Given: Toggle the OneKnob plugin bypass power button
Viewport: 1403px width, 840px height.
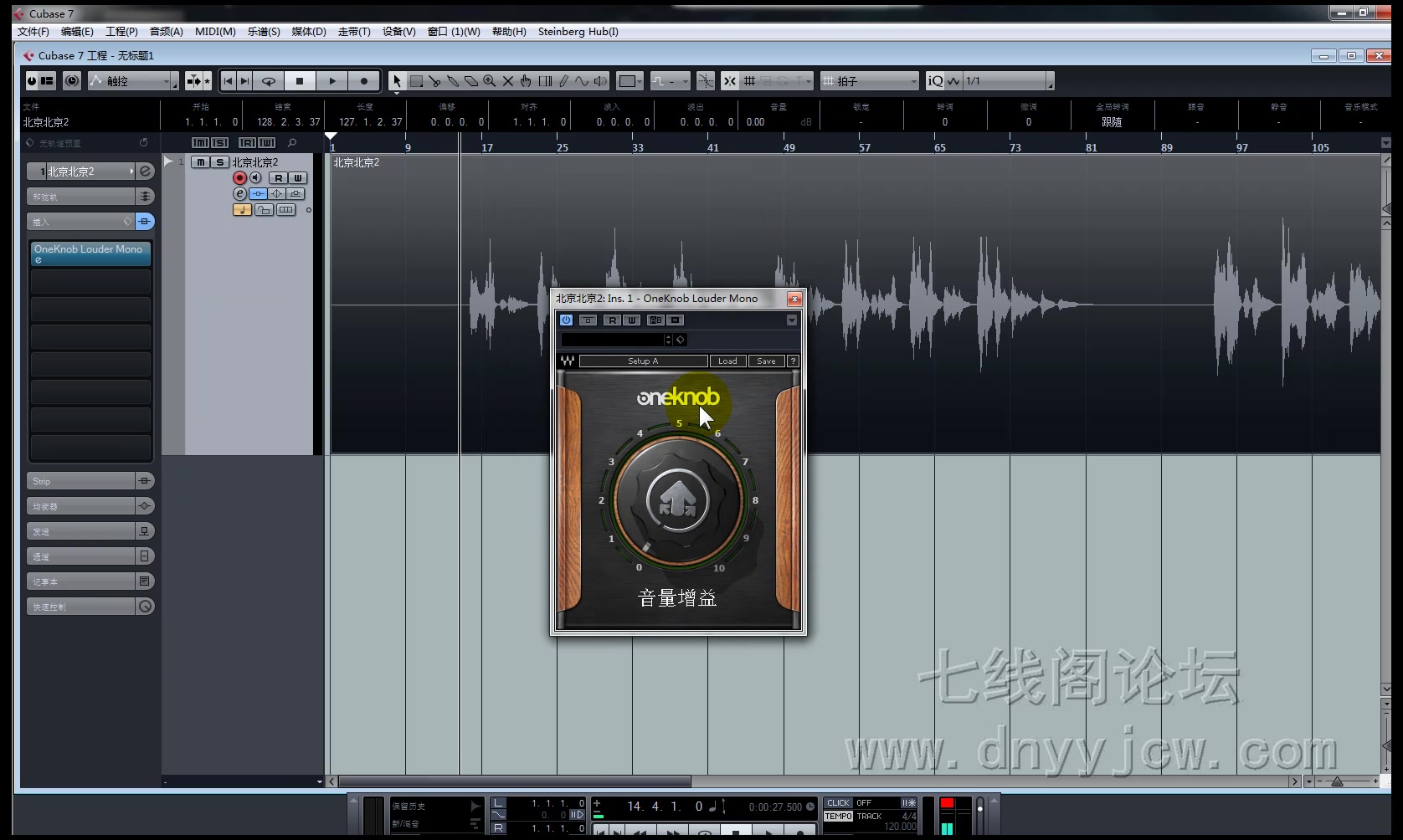Looking at the screenshot, I should pos(566,320).
